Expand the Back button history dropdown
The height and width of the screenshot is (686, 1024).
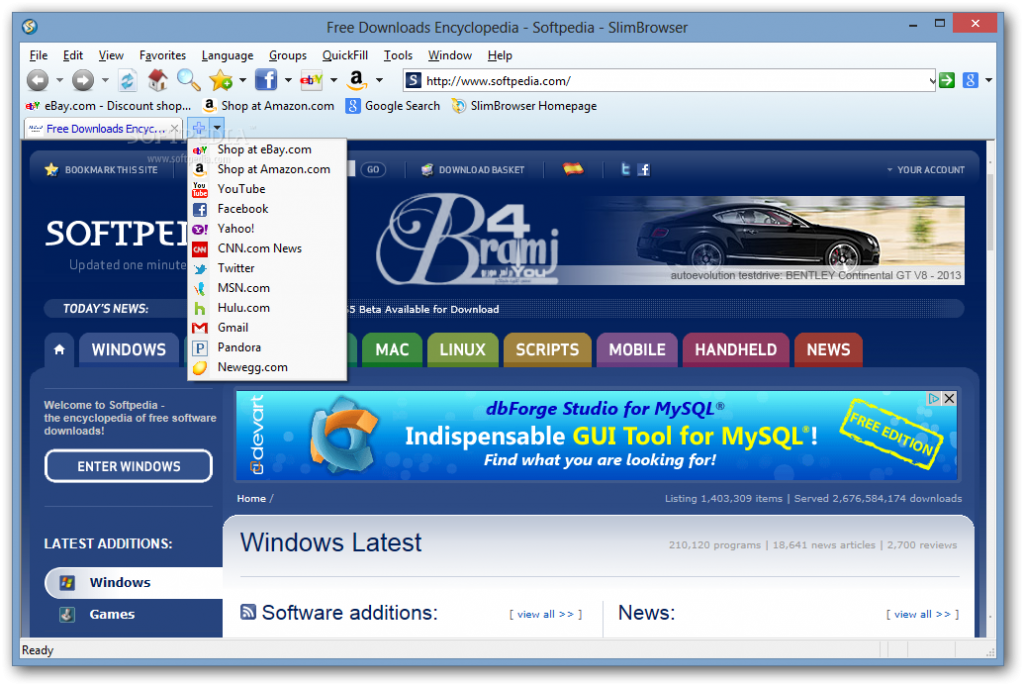coord(60,81)
